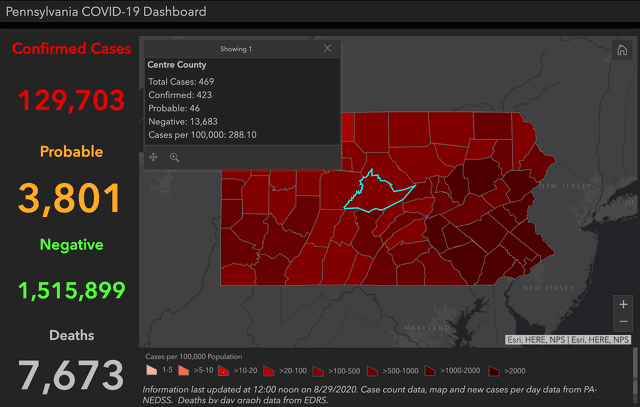The height and width of the screenshot is (407, 640).
Task: Click the >100-500 legend swatch
Action: pos(318,371)
